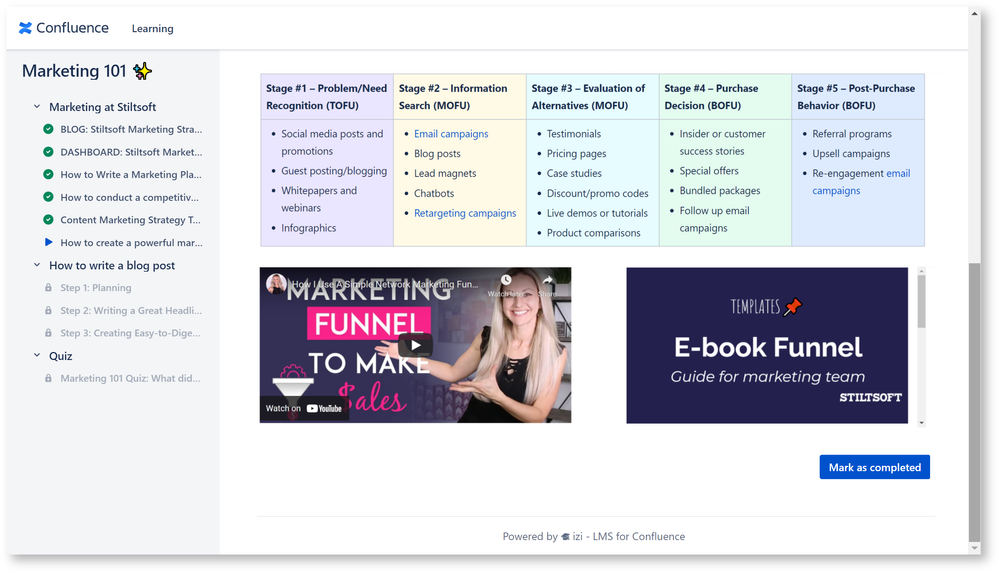This screenshot has height=573, width=999.
Task: Click the video title How I Use A Simple Network Marketing Fun...
Action: click(385, 284)
